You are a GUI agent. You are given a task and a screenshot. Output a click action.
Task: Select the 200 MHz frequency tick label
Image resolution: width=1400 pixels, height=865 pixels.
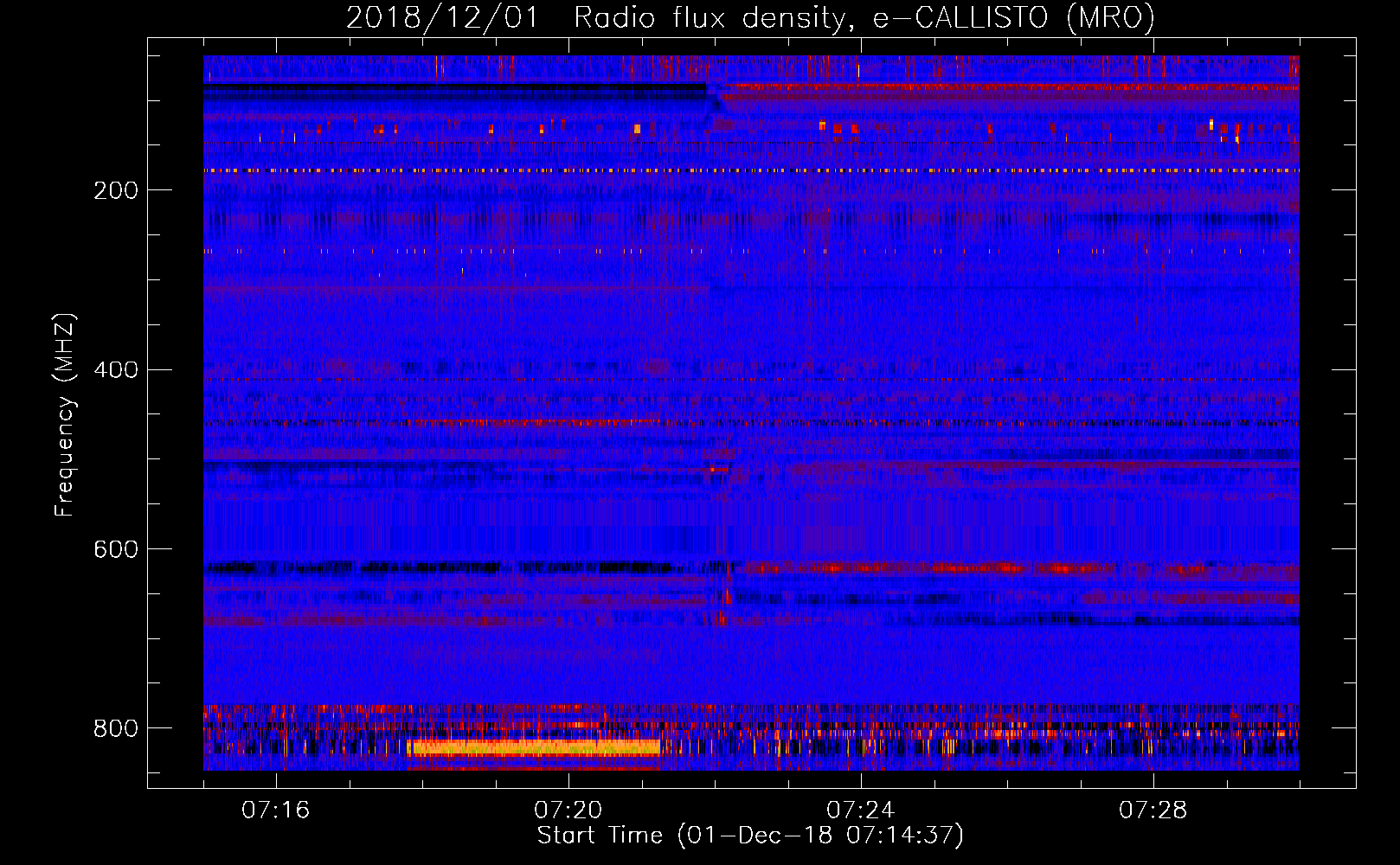point(115,190)
